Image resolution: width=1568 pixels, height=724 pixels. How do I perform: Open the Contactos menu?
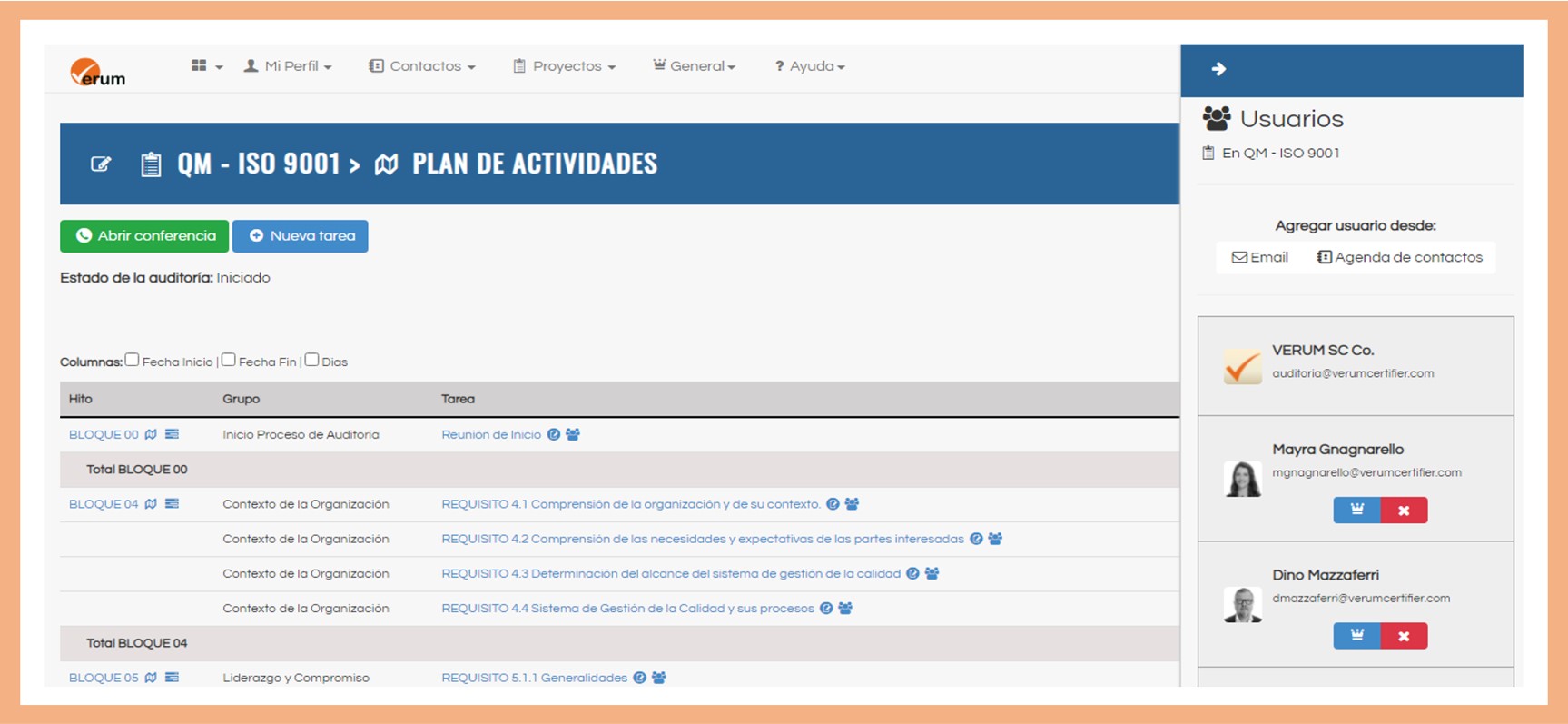422,66
